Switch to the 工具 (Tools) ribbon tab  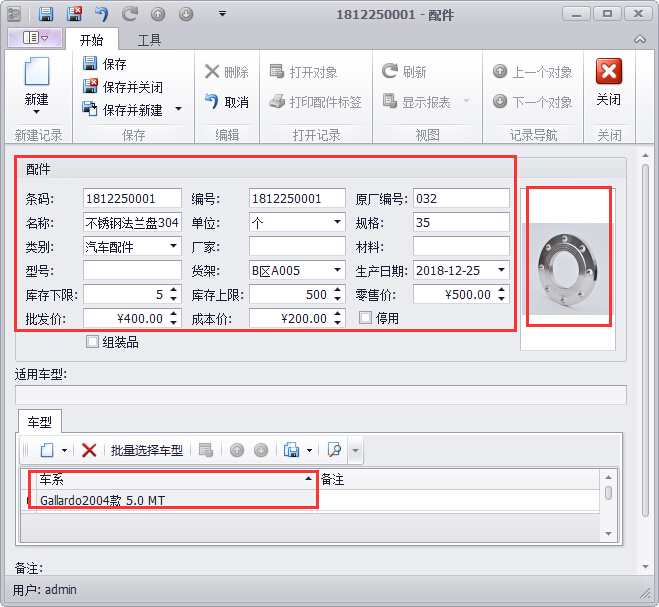[x=149, y=40]
